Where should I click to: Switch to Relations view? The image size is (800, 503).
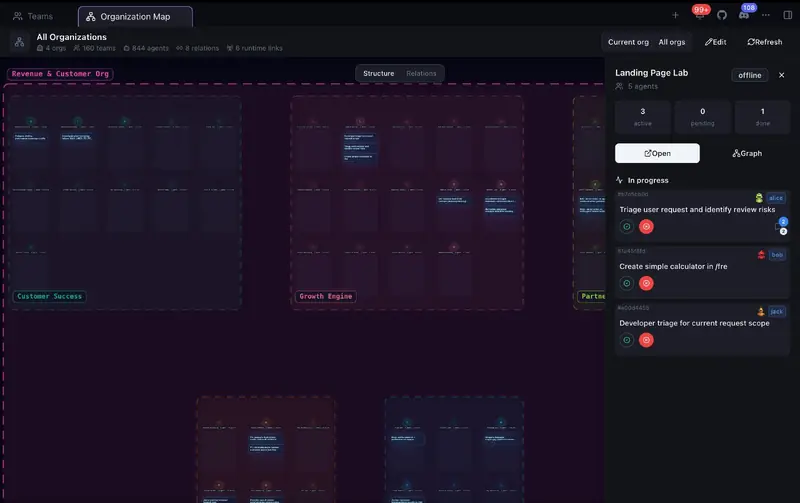coord(421,73)
